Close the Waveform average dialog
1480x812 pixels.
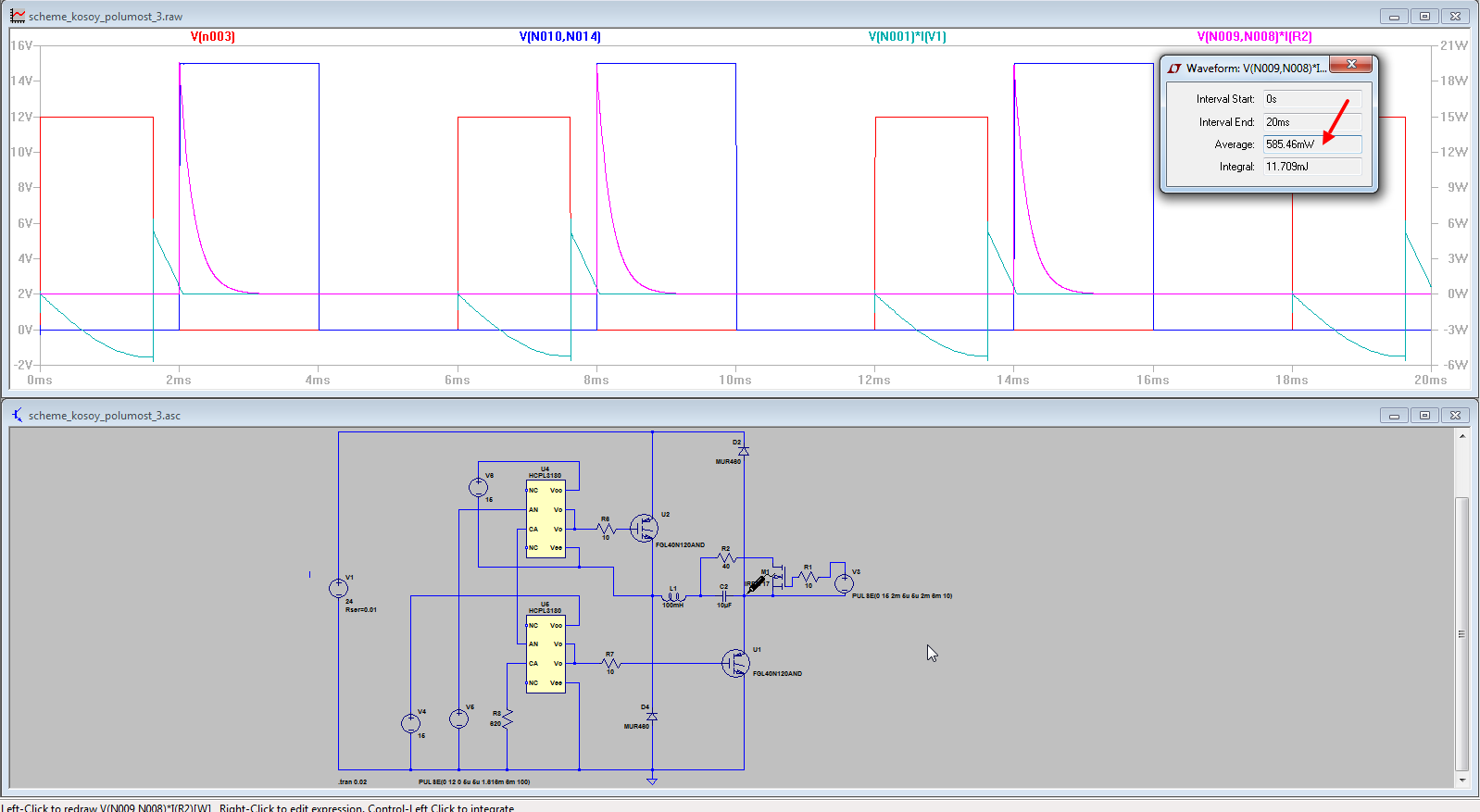coord(1351,64)
